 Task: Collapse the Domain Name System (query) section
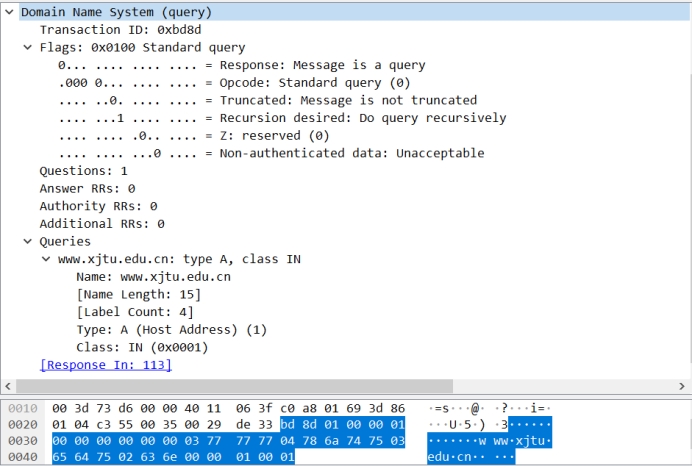click(x=10, y=13)
